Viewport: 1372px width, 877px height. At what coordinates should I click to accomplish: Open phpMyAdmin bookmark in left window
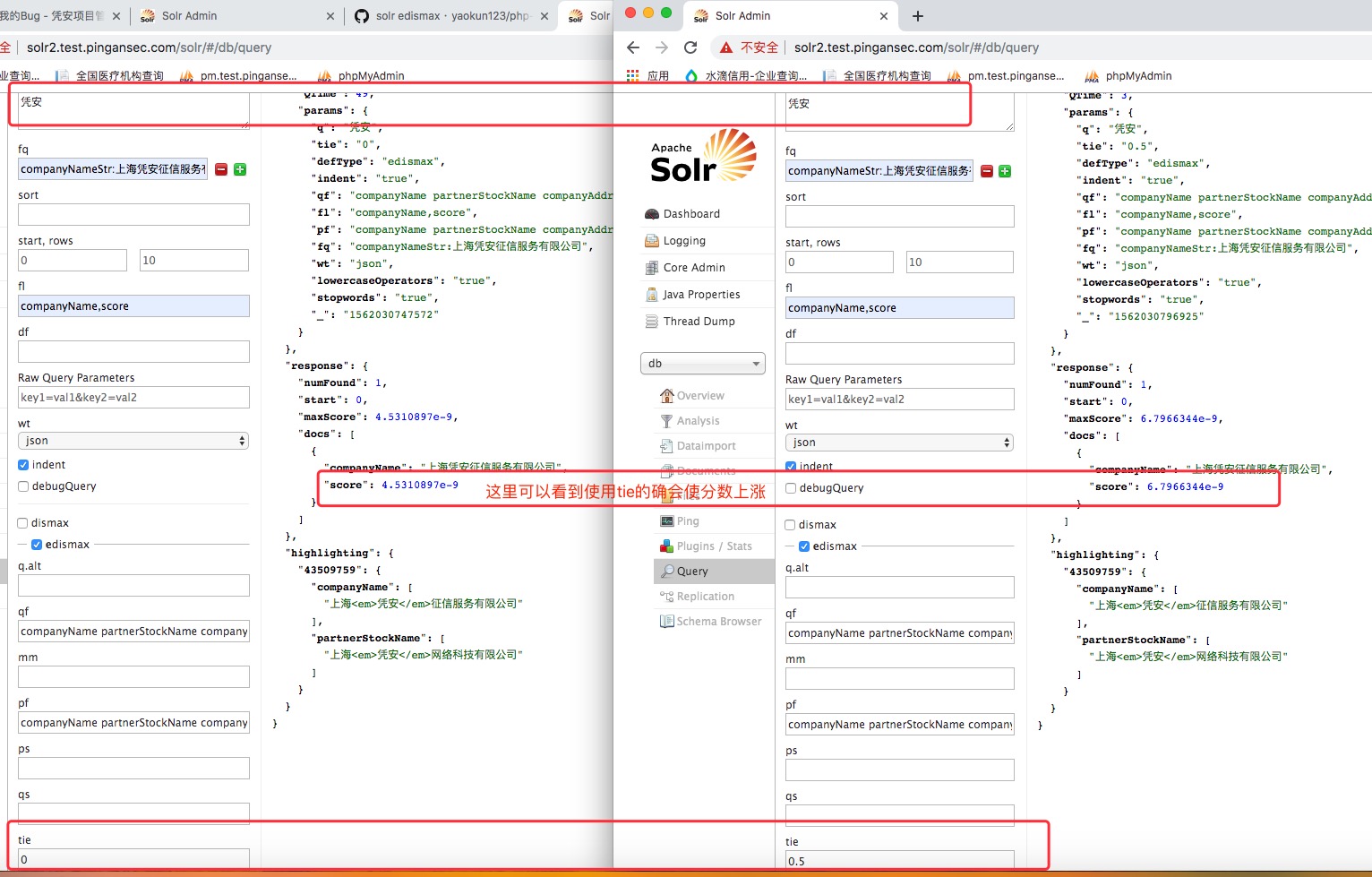pyautogui.click(x=361, y=76)
